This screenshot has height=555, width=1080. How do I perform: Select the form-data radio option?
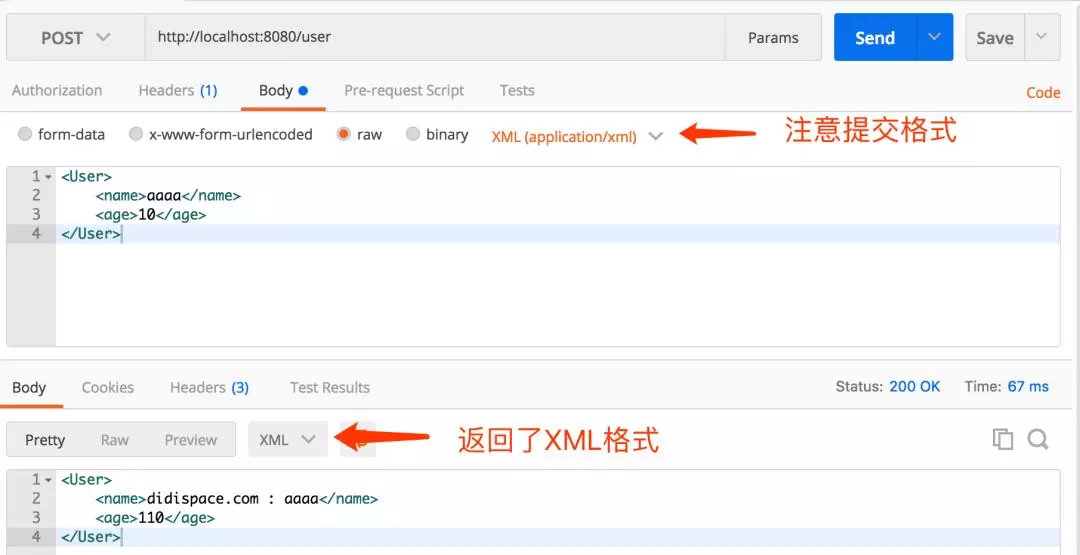tap(25, 134)
